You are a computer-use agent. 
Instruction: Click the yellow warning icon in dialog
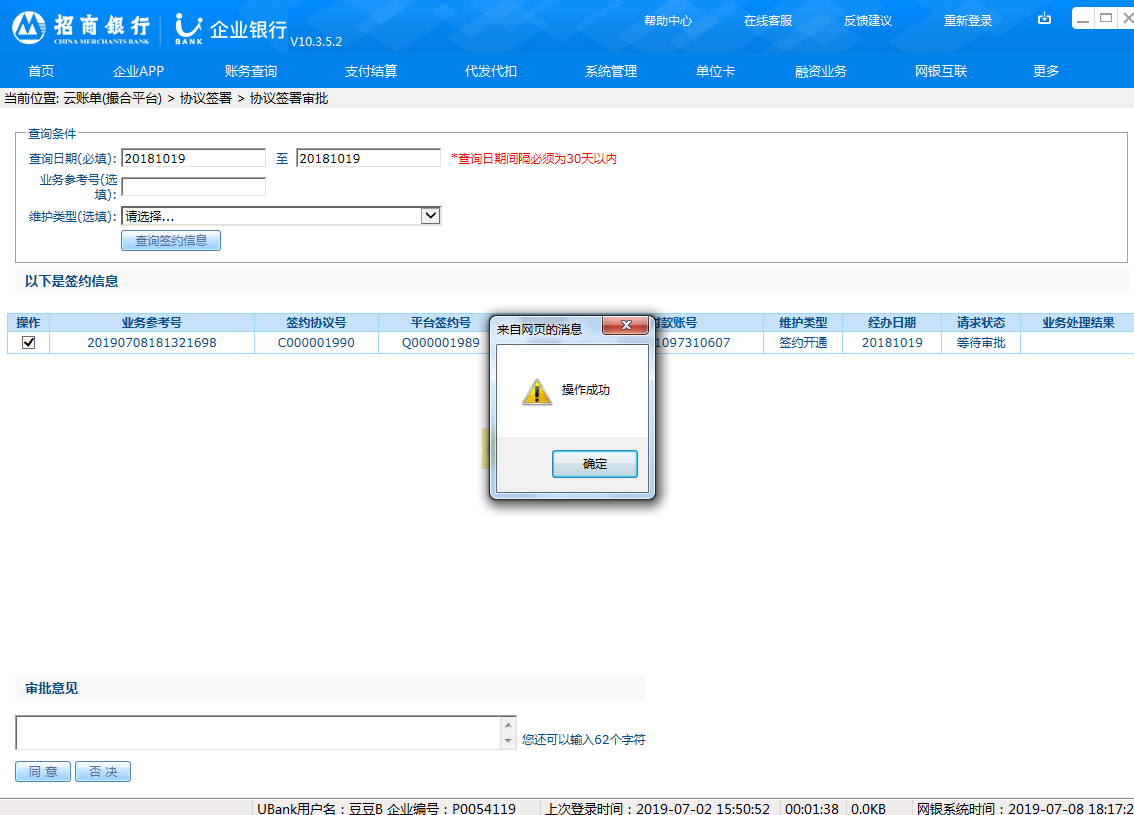(x=537, y=391)
